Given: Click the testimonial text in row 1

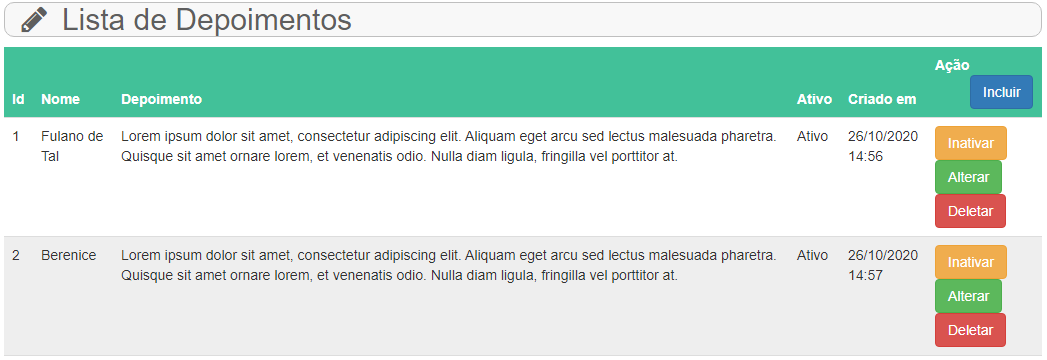Looking at the screenshot, I should [x=449, y=146].
